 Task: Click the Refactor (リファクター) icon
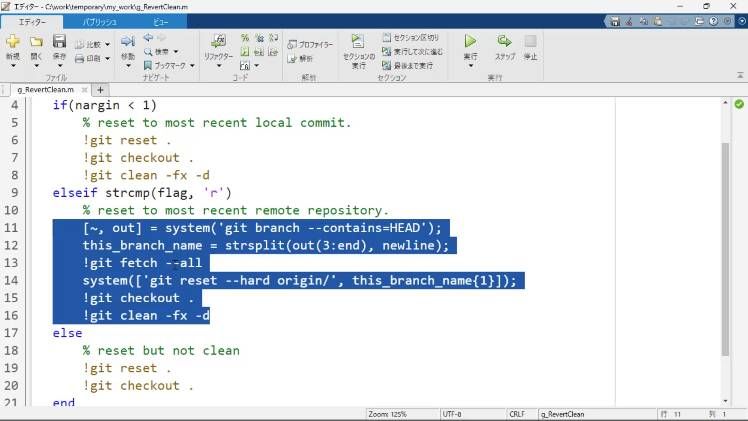[218, 41]
